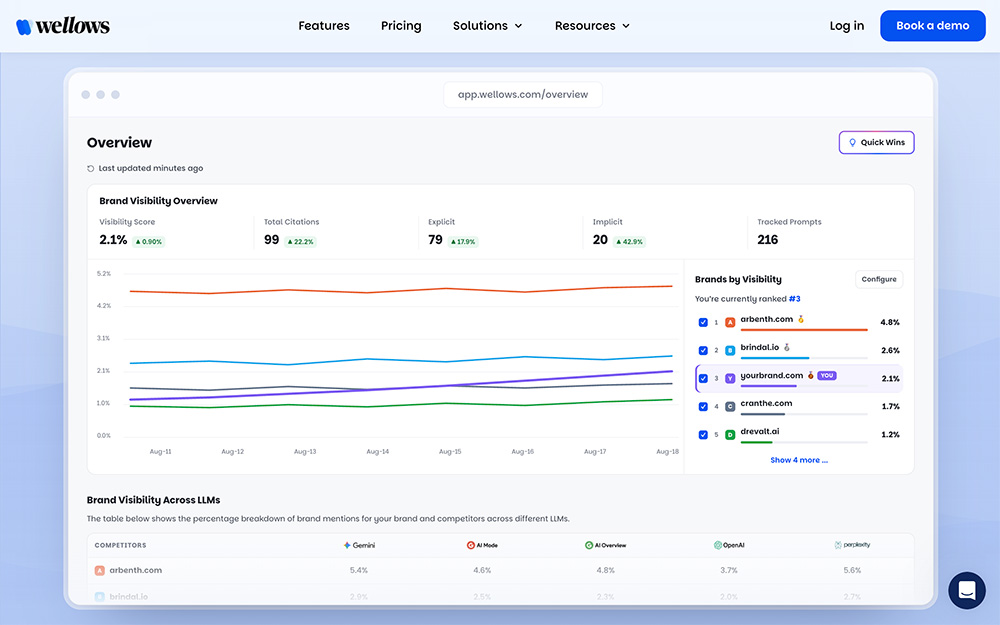Click the Log in link
Image resolution: width=1000 pixels, height=625 pixels.
tap(846, 26)
